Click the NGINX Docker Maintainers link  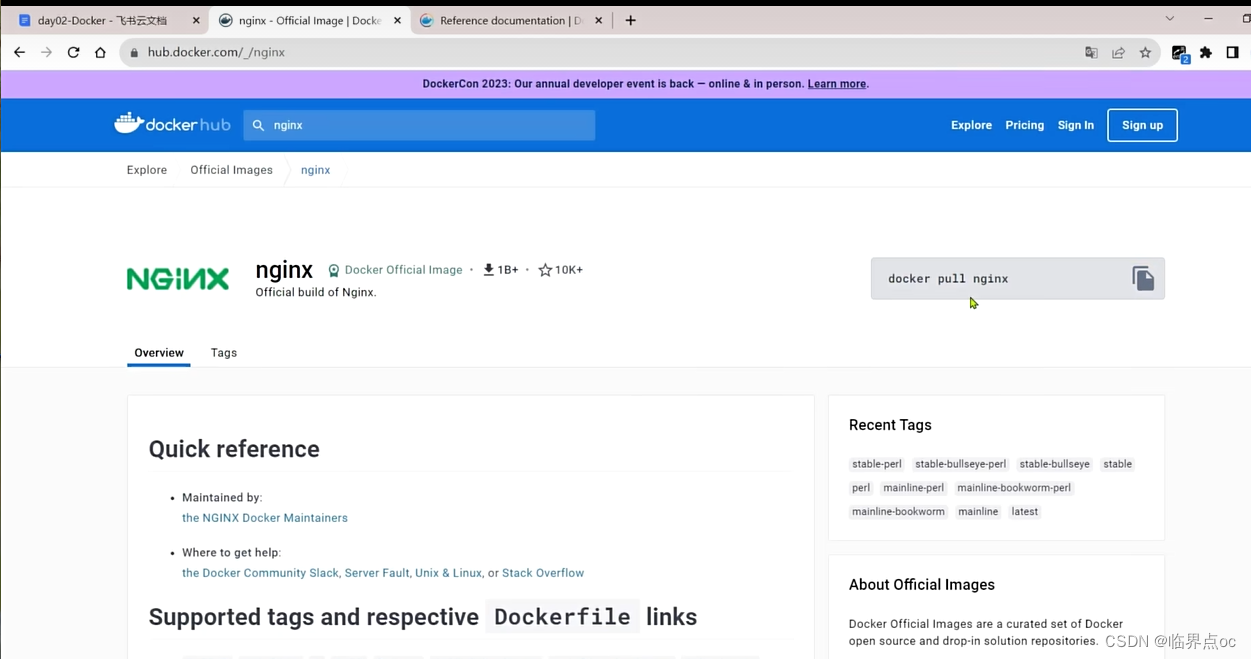[265, 517]
